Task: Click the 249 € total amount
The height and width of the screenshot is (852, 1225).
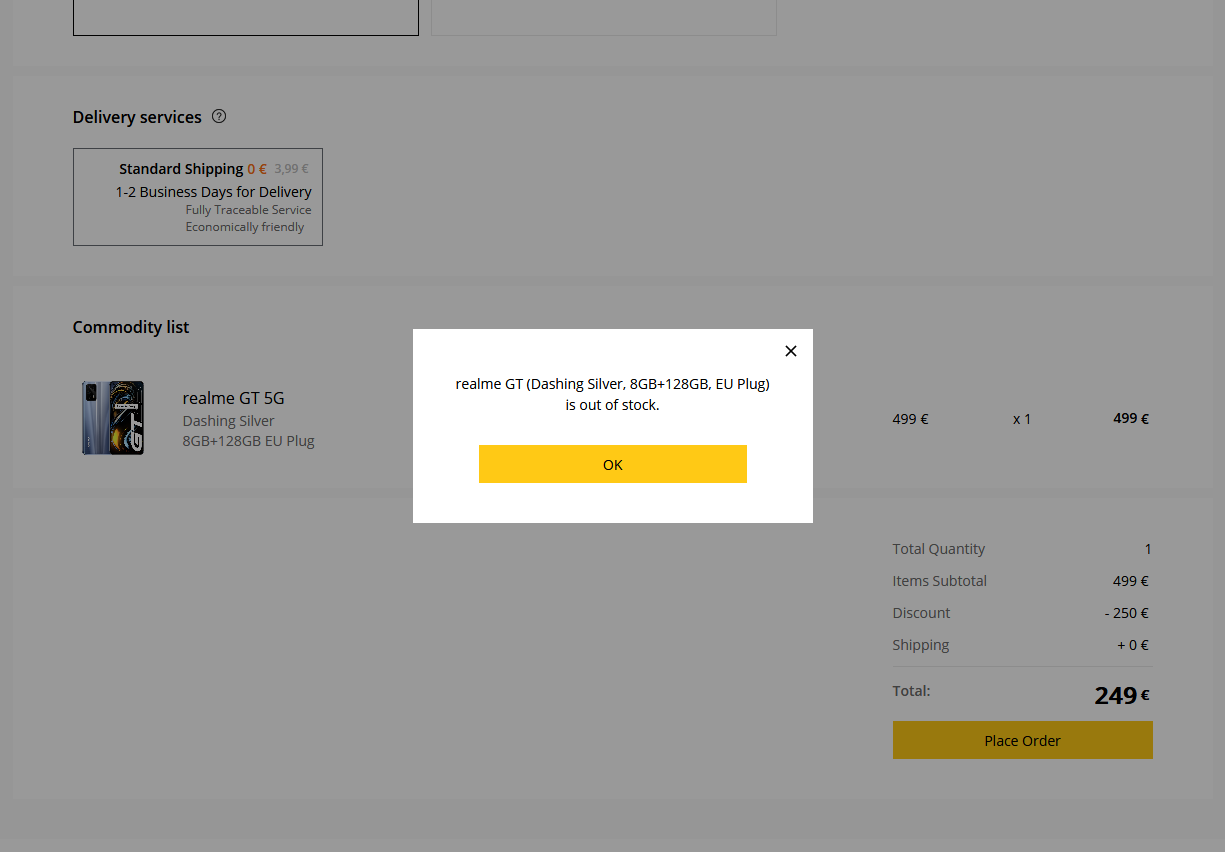Action: (1122, 695)
